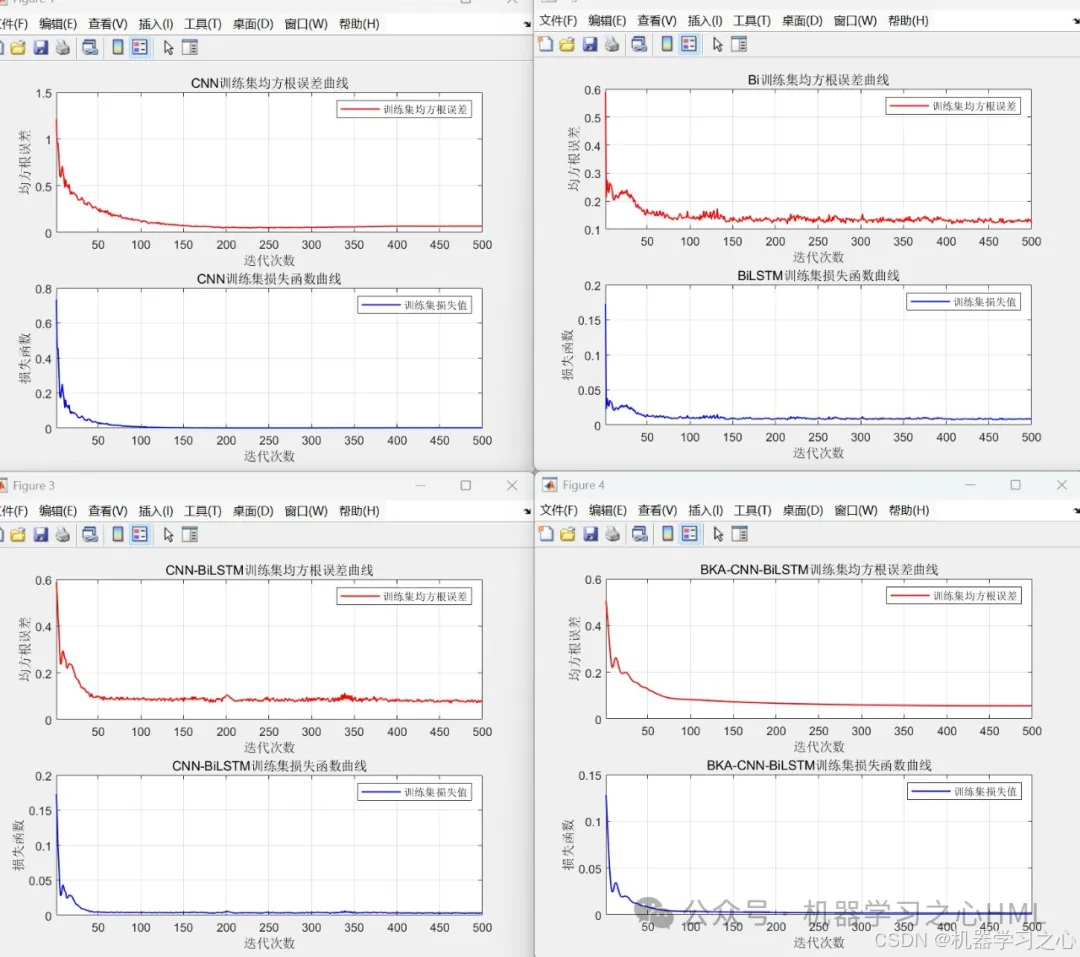The height and width of the screenshot is (957, 1080).
Task: Click the Open File folder icon in Figure 4
Action: 567,535
